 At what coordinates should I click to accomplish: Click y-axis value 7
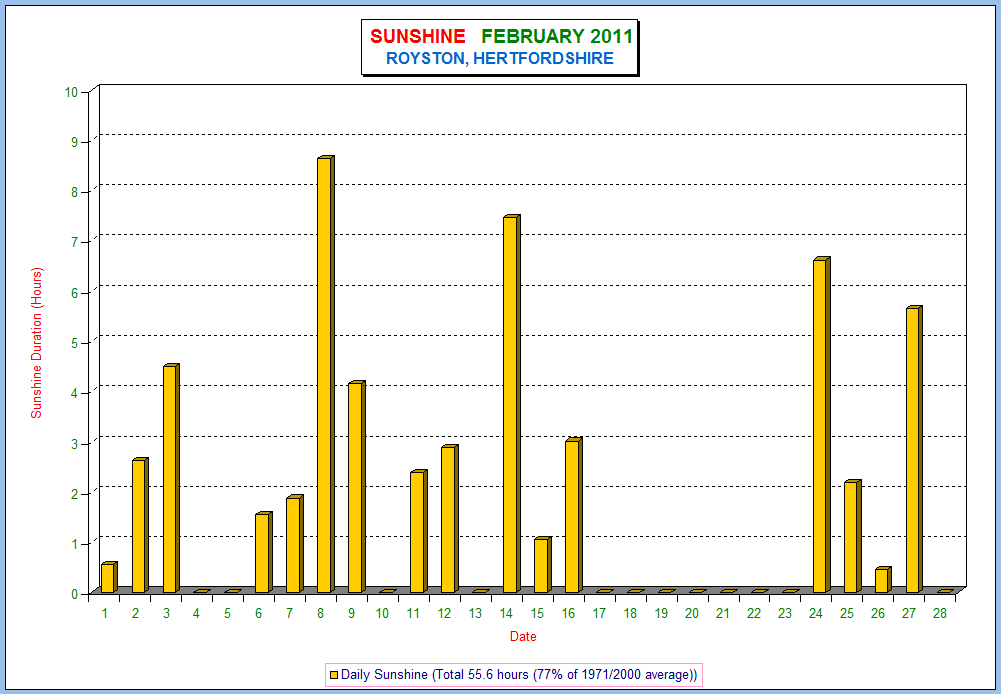(x=74, y=242)
